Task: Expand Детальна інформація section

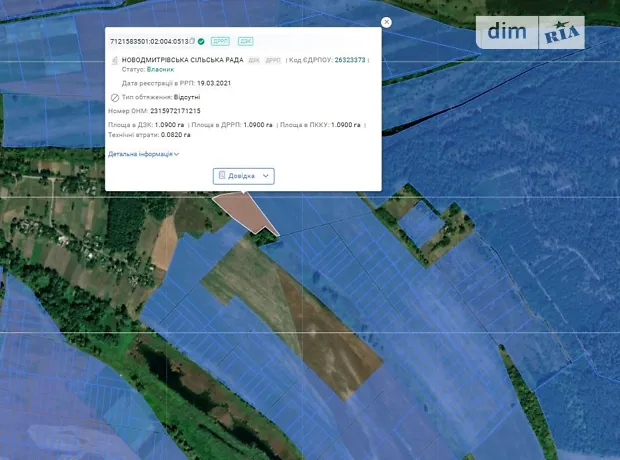Action: (144, 154)
